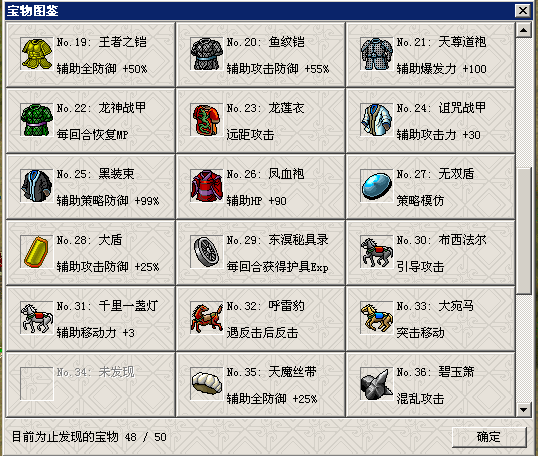The height and width of the screenshot is (456, 538).
Task: Select the undiscovered No. 34 empty slot
Action: pyautogui.click(x=91, y=385)
